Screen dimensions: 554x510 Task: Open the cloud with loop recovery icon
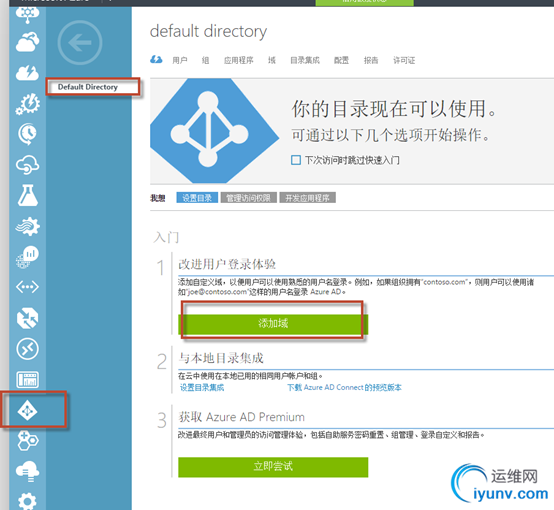coord(28,165)
